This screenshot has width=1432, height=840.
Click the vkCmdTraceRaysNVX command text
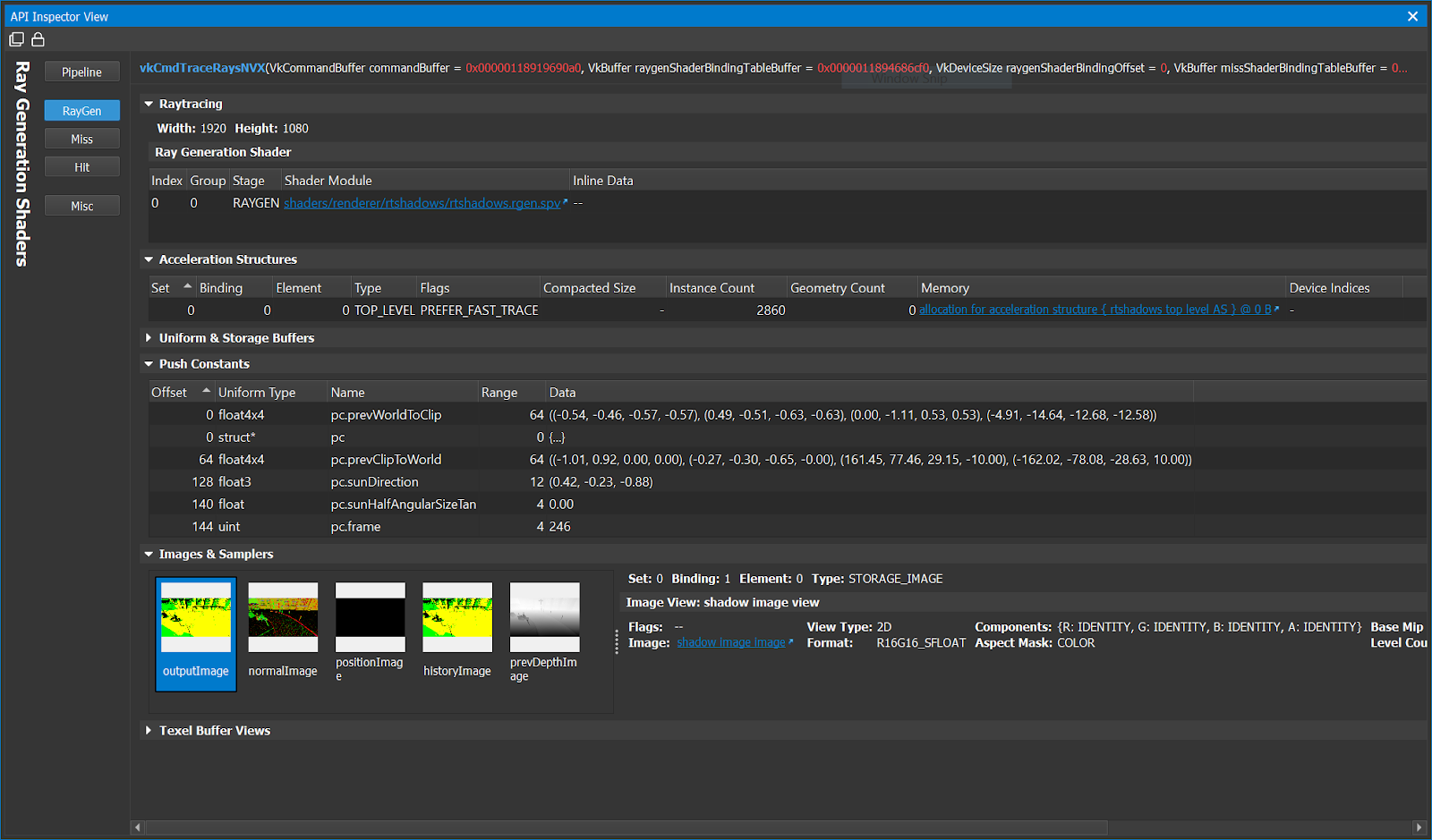(x=202, y=68)
